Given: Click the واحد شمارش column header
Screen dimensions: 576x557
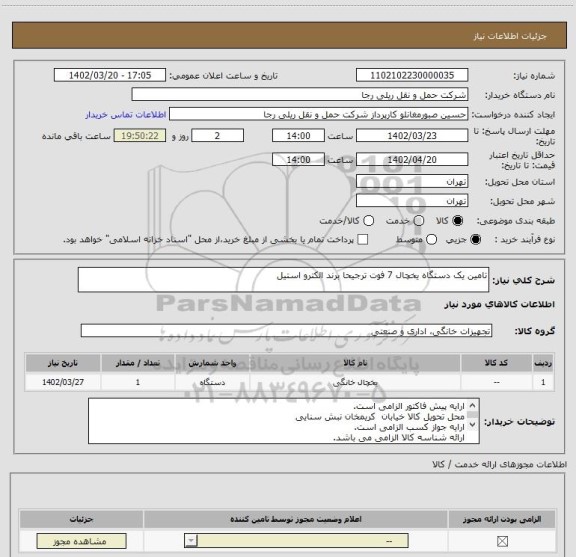Looking at the screenshot, I should coord(212,363).
